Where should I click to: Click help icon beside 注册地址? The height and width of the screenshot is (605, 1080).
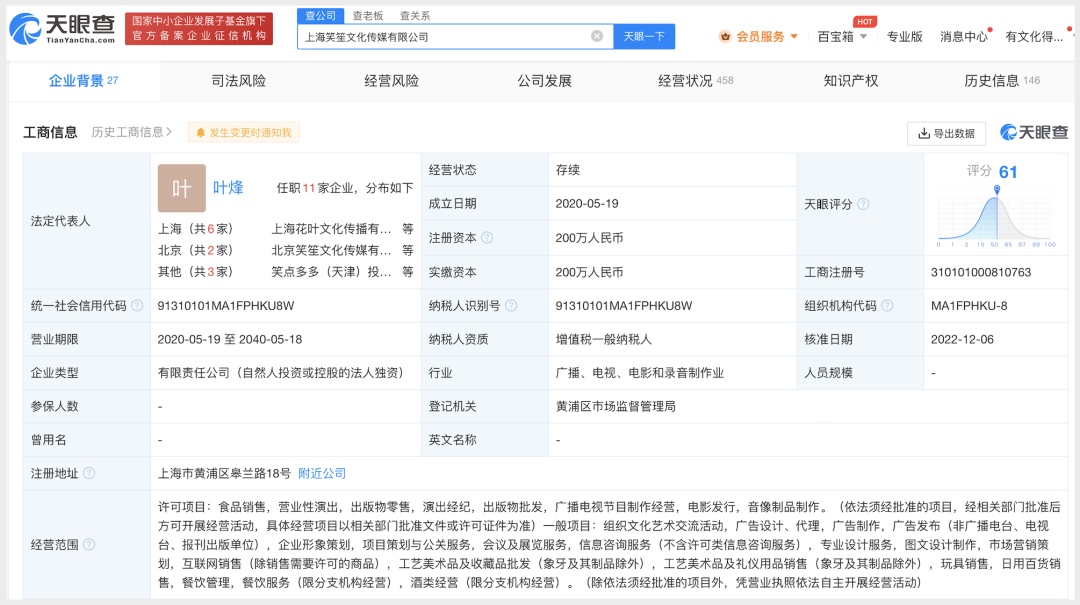[x=89, y=473]
